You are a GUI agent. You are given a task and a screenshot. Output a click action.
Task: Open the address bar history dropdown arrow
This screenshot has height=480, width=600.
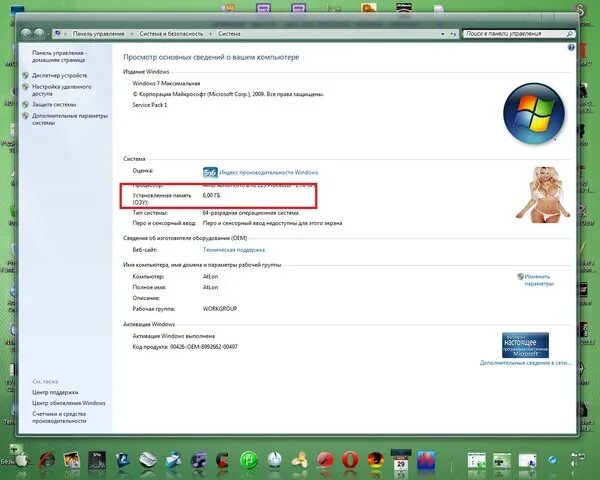coord(443,34)
